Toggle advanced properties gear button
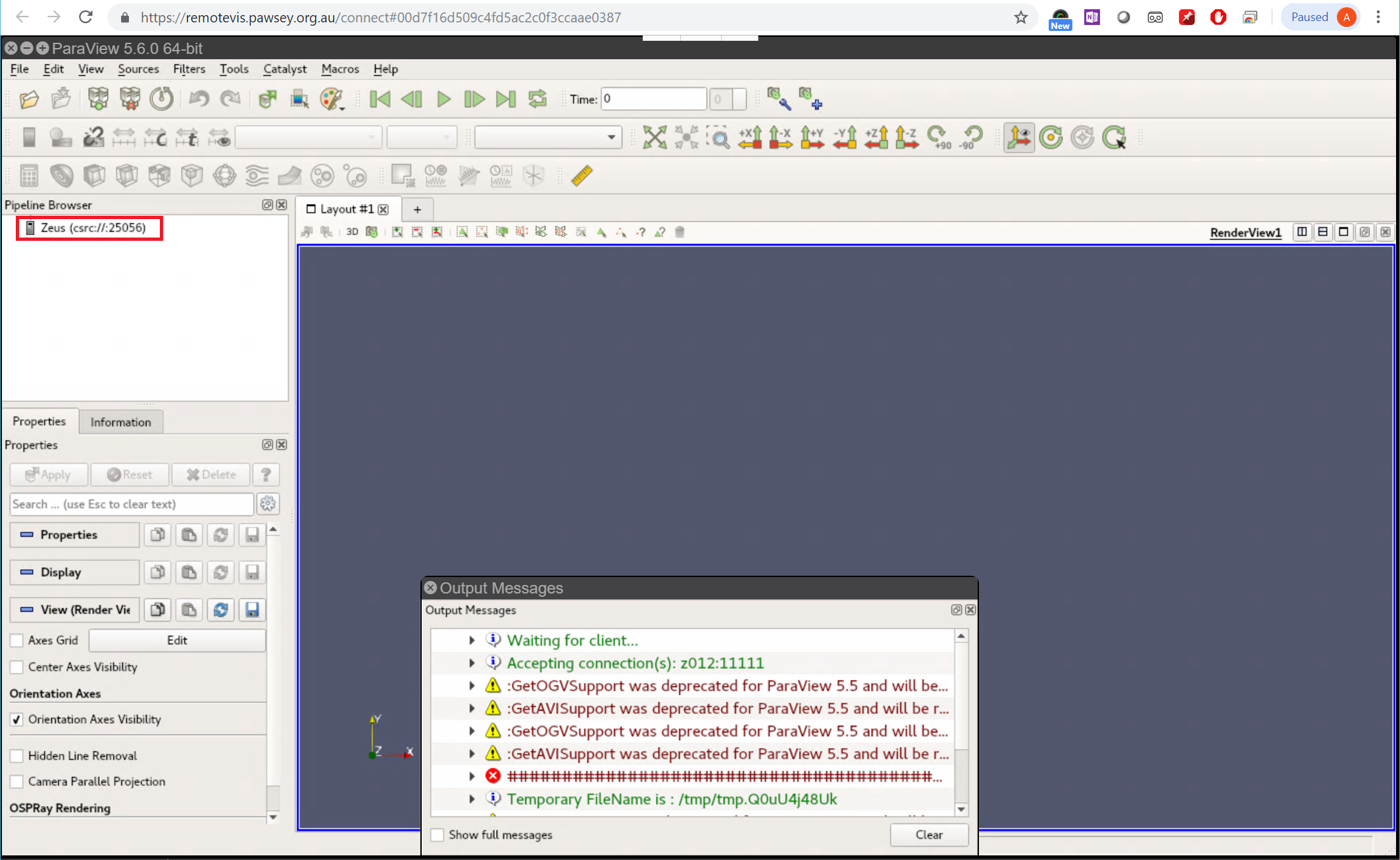Image resolution: width=1400 pixels, height=860 pixels. 268,504
